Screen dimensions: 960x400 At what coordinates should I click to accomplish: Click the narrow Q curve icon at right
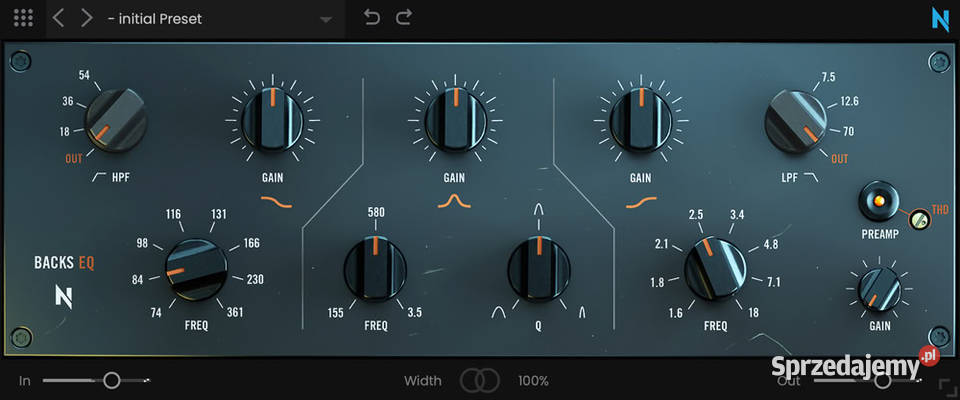point(582,313)
